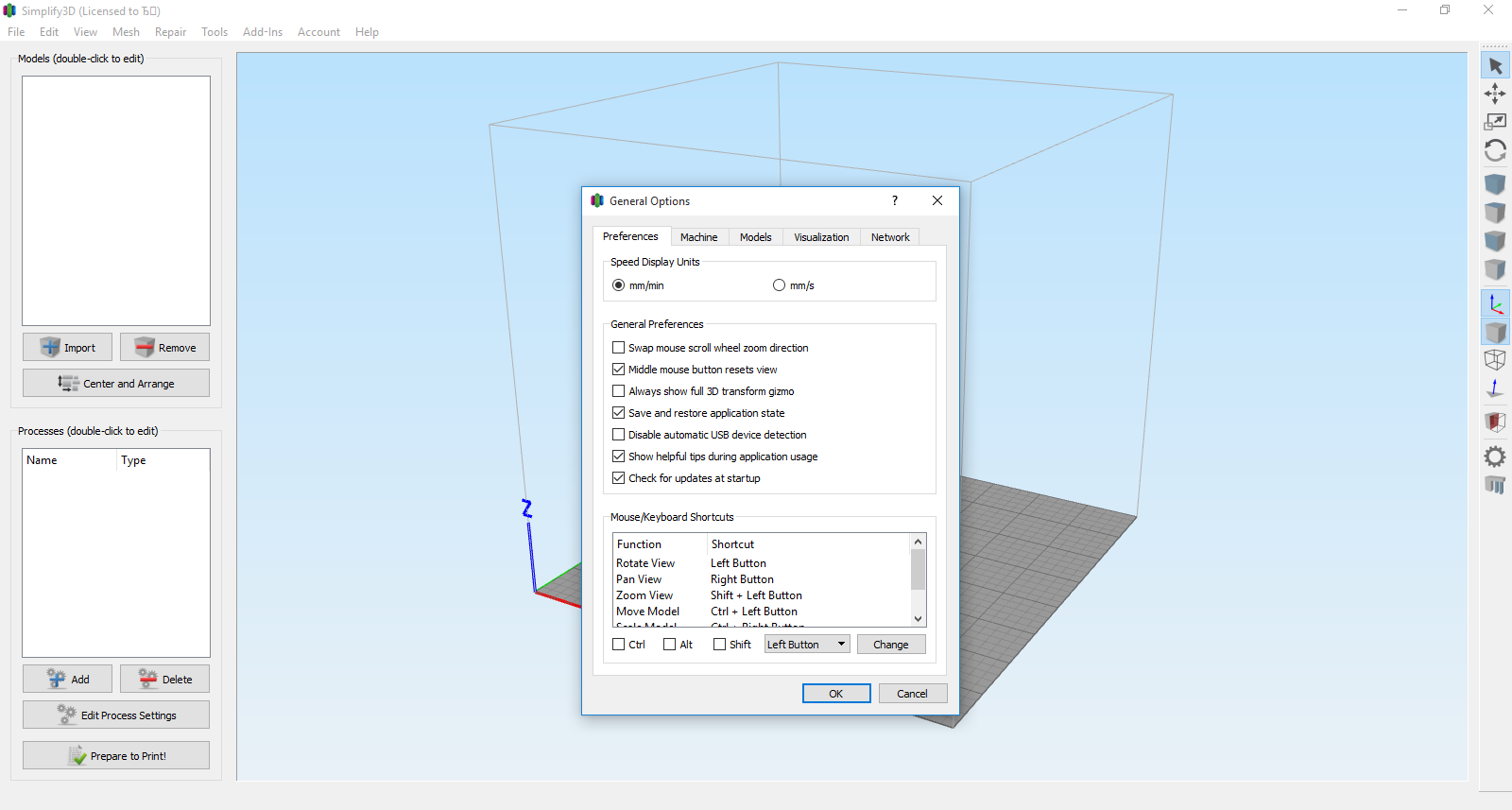Switch to the Network tab
Screen dimensions: 1512x810
pos(890,237)
